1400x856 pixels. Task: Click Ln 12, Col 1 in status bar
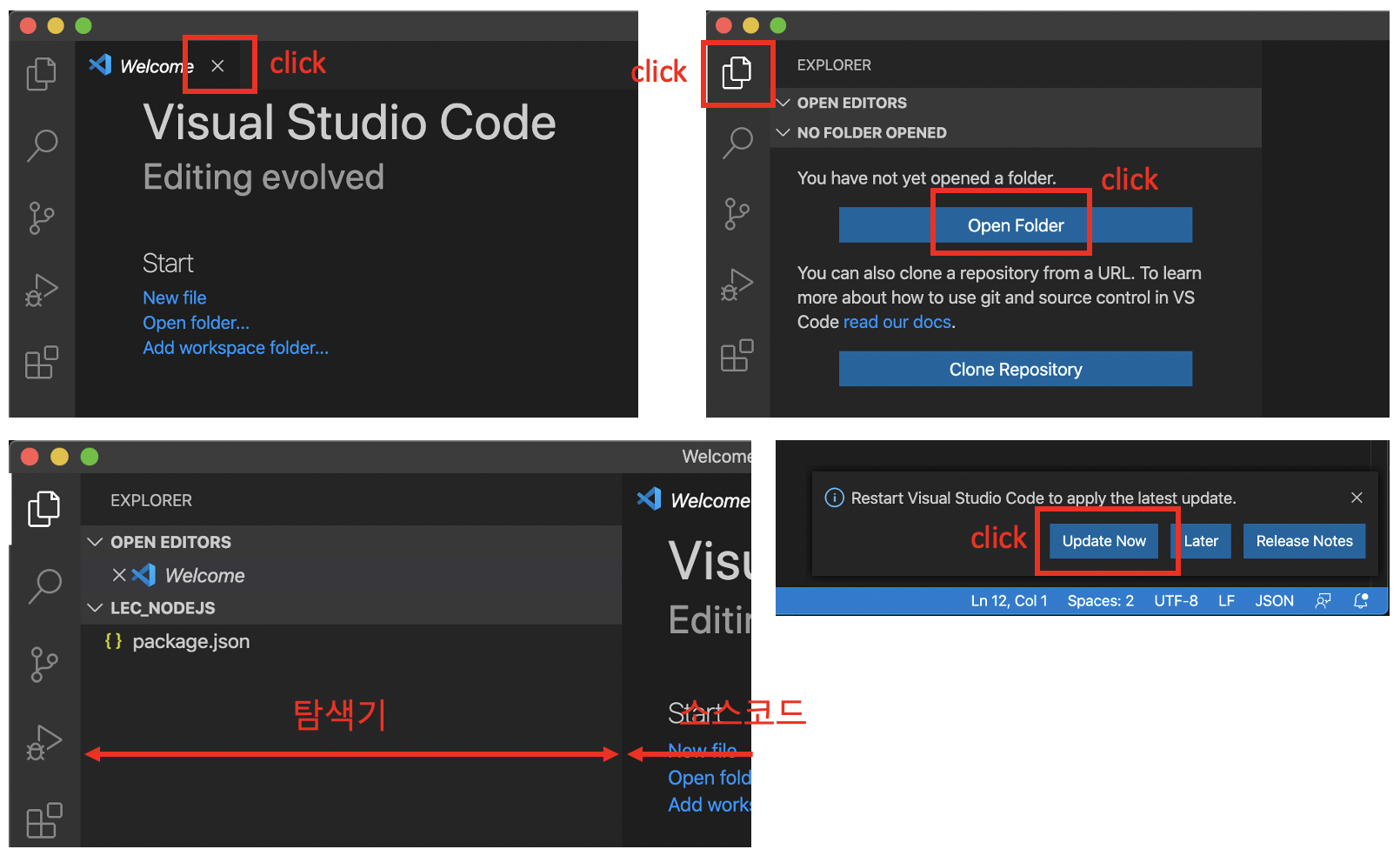point(1009,600)
